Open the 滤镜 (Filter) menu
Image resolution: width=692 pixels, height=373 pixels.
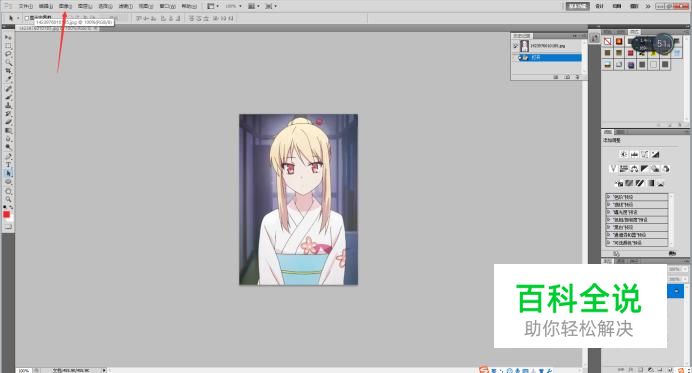126,6
